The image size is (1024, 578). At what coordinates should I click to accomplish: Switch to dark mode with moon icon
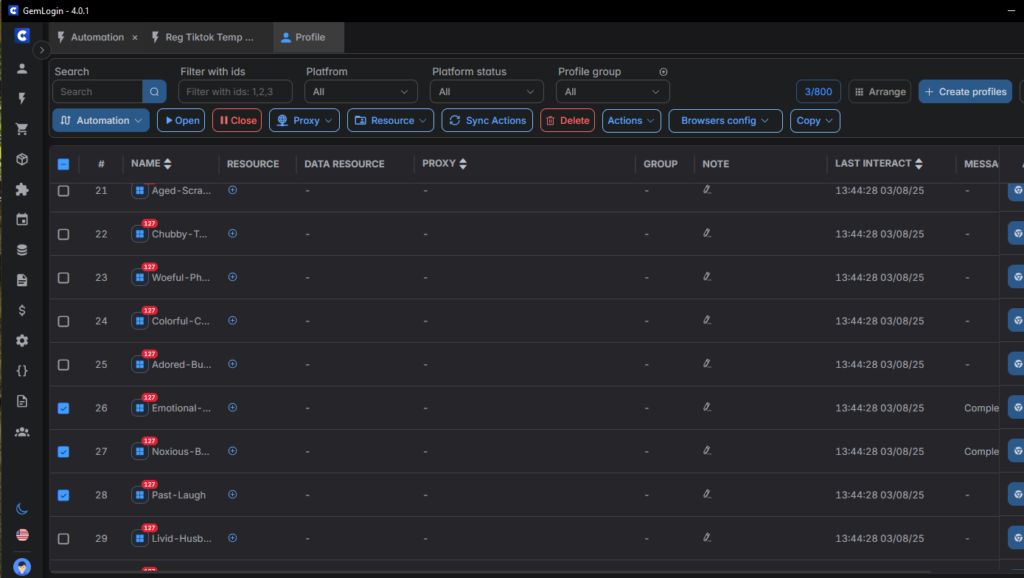point(22,509)
